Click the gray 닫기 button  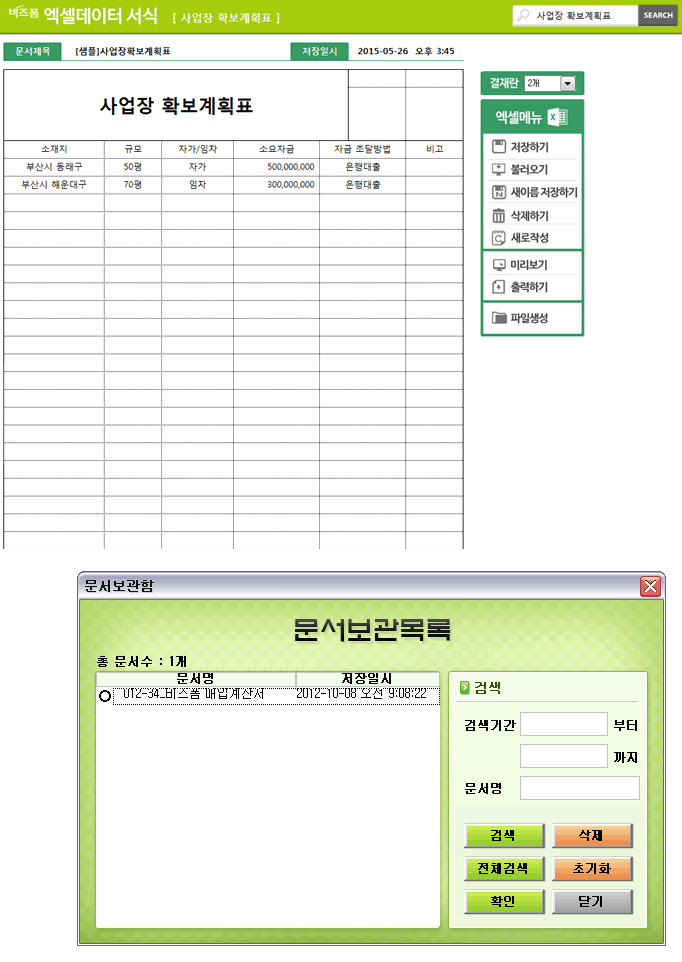[592, 902]
